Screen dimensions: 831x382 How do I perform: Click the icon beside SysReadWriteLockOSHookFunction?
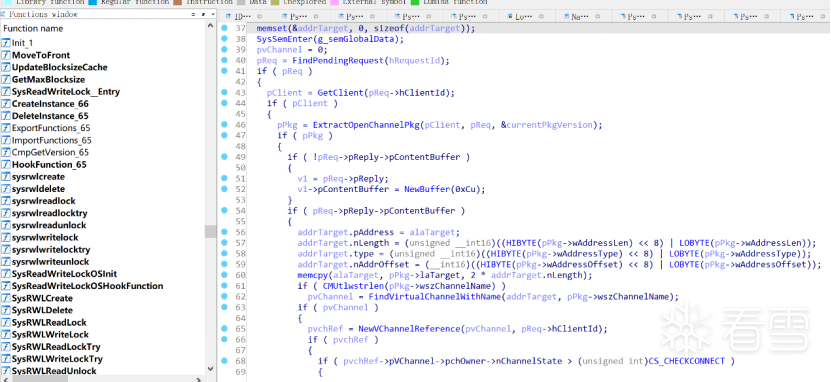tap(6, 286)
